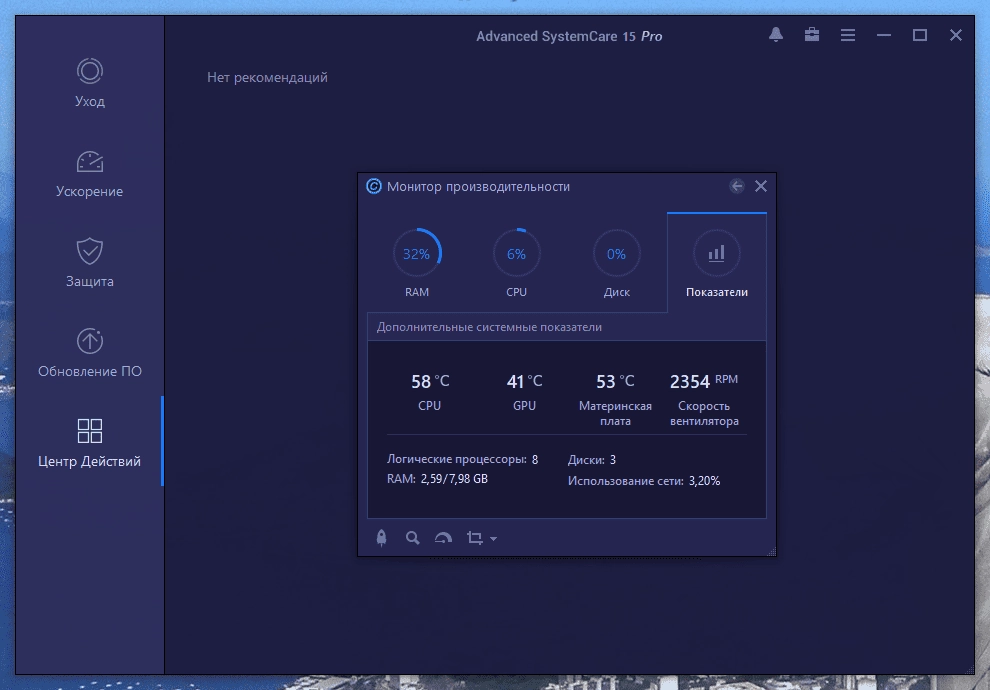
Task: Open the Ускорение speed-up section
Action: pyautogui.click(x=90, y=174)
